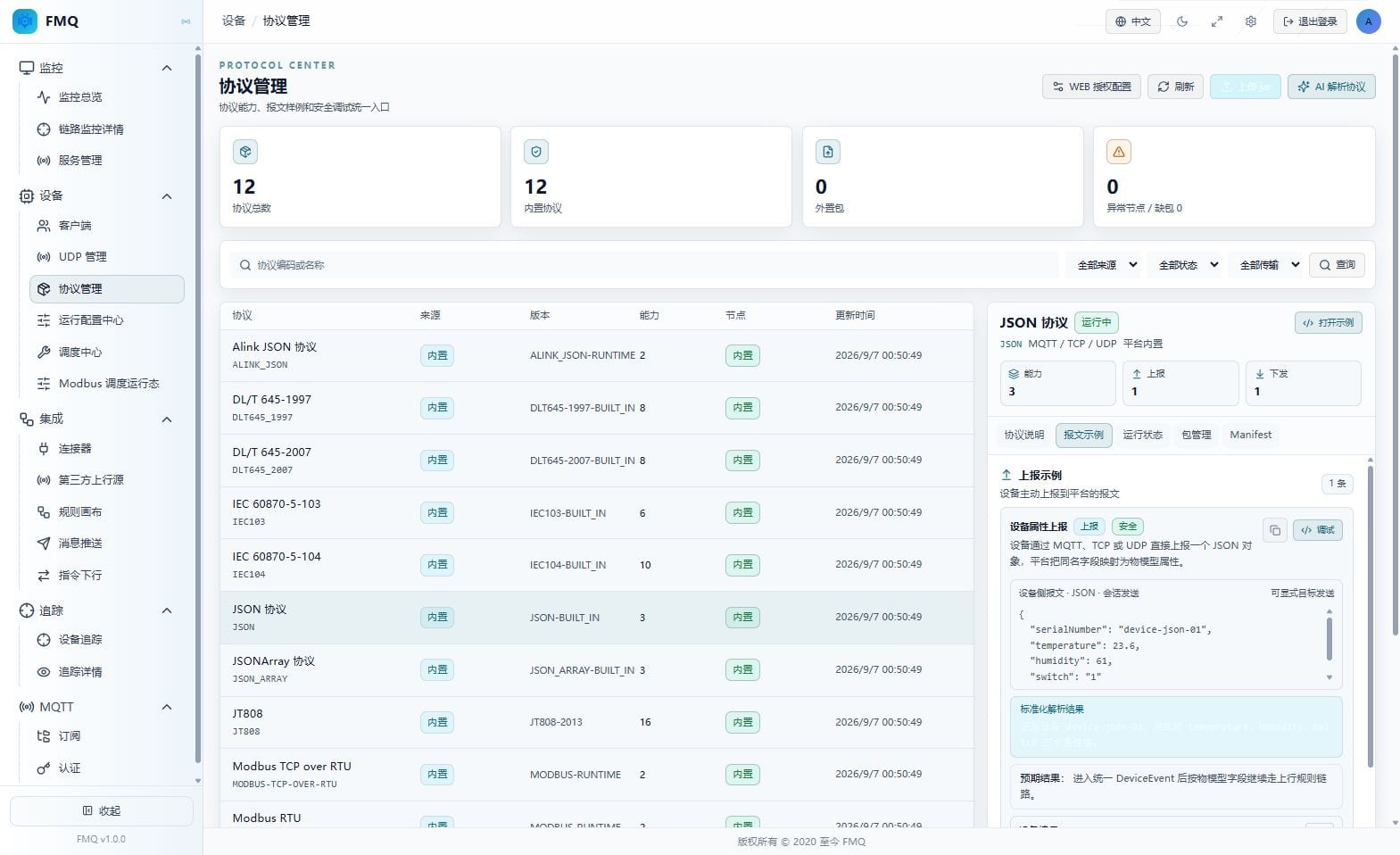Switch to the 运行状态 tab
The width and height of the screenshot is (1400, 855).
(1142, 435)
